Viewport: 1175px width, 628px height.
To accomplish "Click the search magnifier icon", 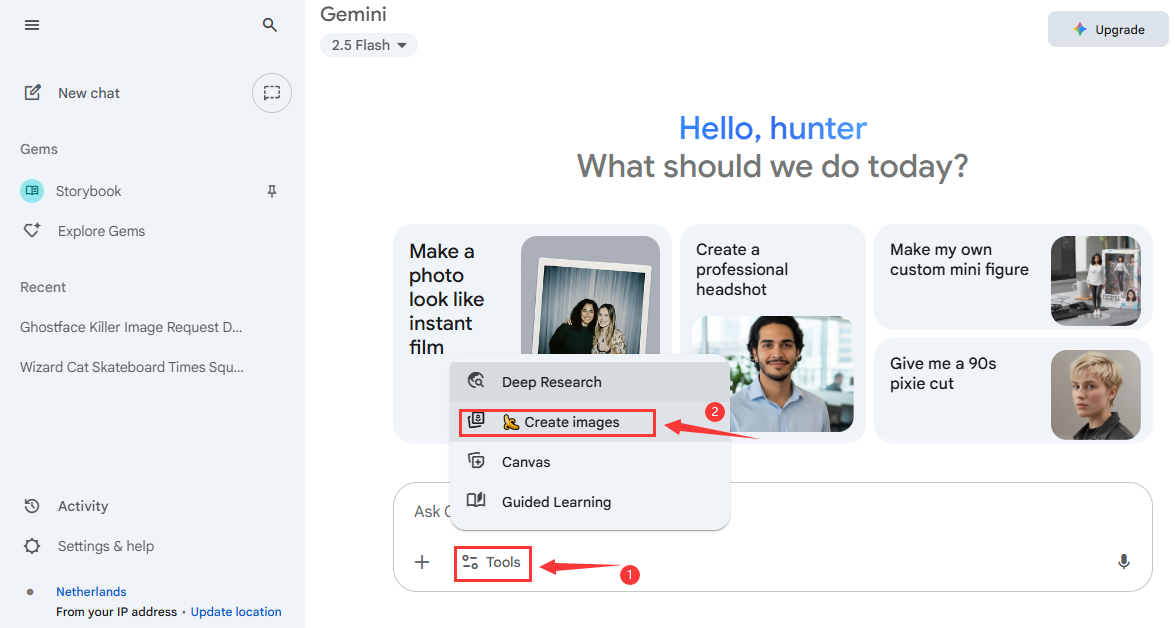I will coord(270,25).
